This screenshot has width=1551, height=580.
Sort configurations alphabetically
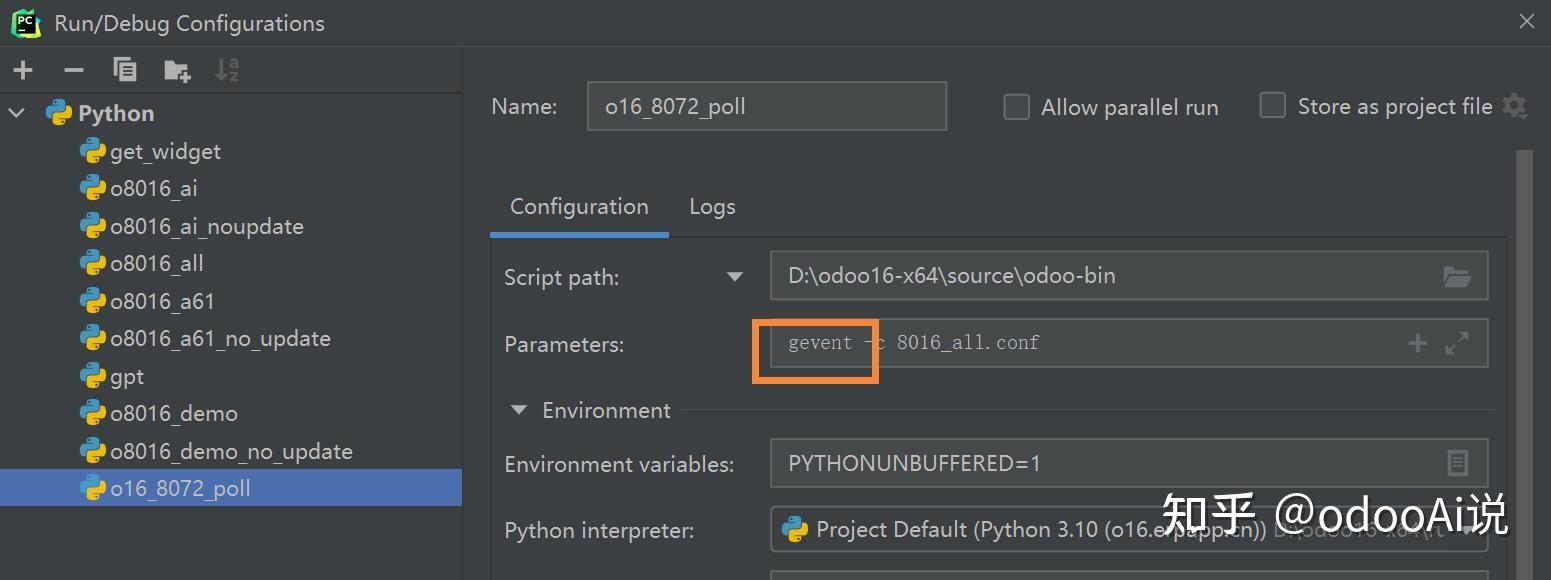pyautogui.click(x=227, y=70)
